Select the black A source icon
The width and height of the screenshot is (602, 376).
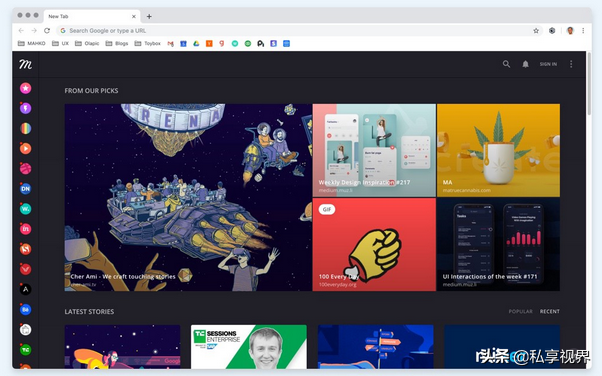(x=26, y=289)
